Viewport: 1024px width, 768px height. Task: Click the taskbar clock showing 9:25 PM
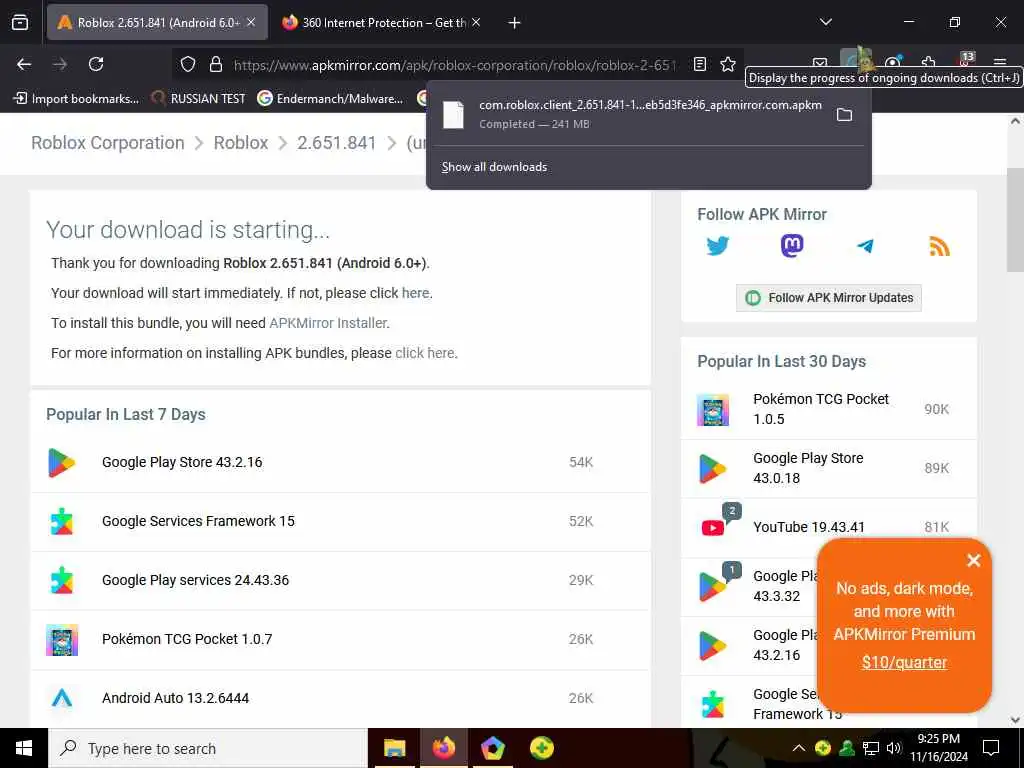coord(939,748)
